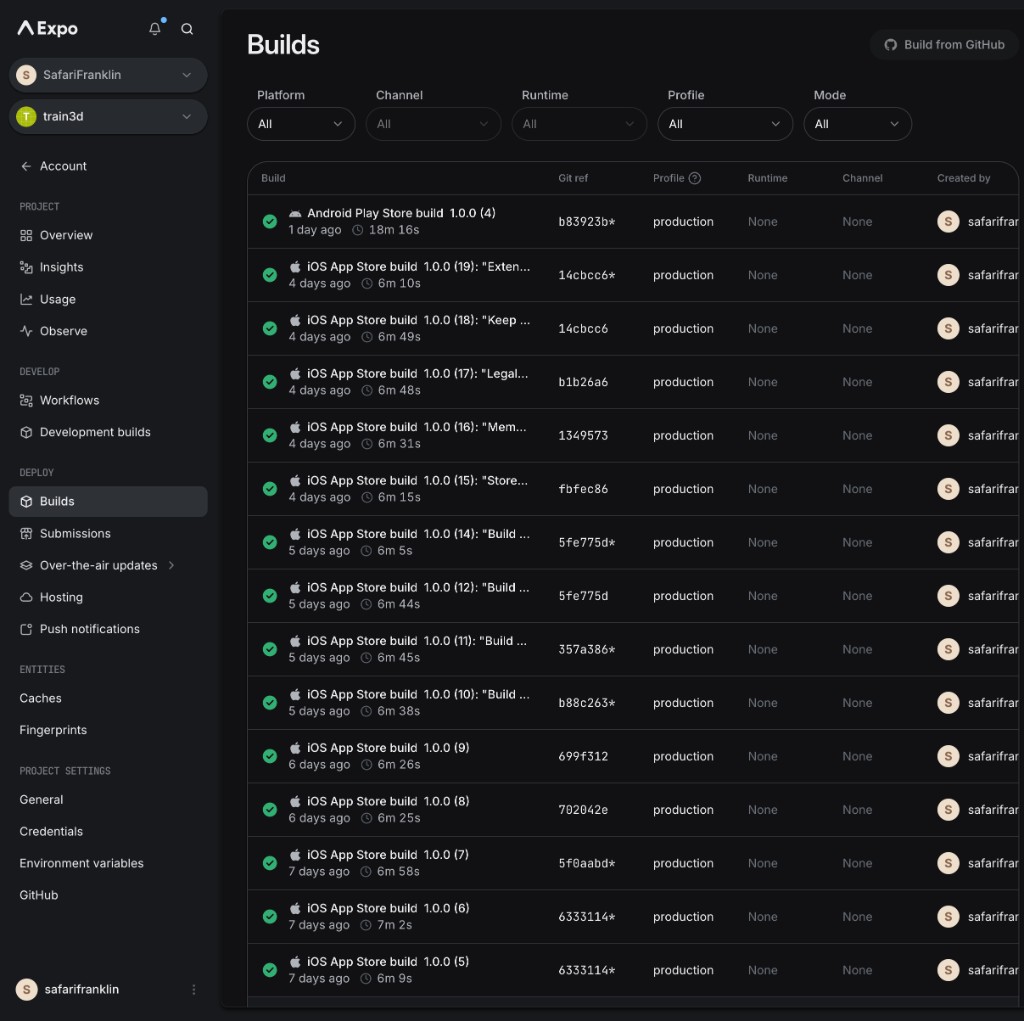
Task: Click the clock duration 18m 16s
Action: 385,230
